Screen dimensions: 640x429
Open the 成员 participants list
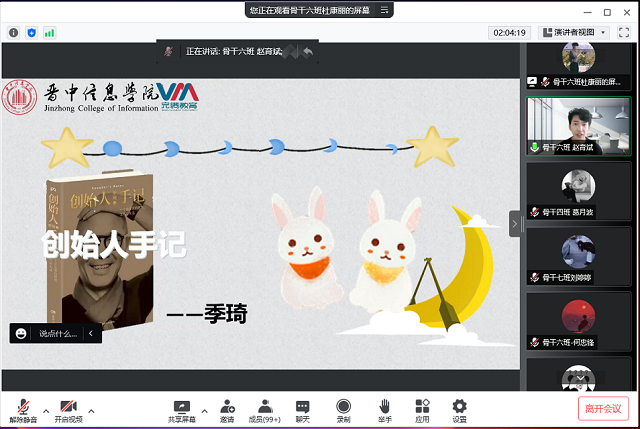(265, 411)
